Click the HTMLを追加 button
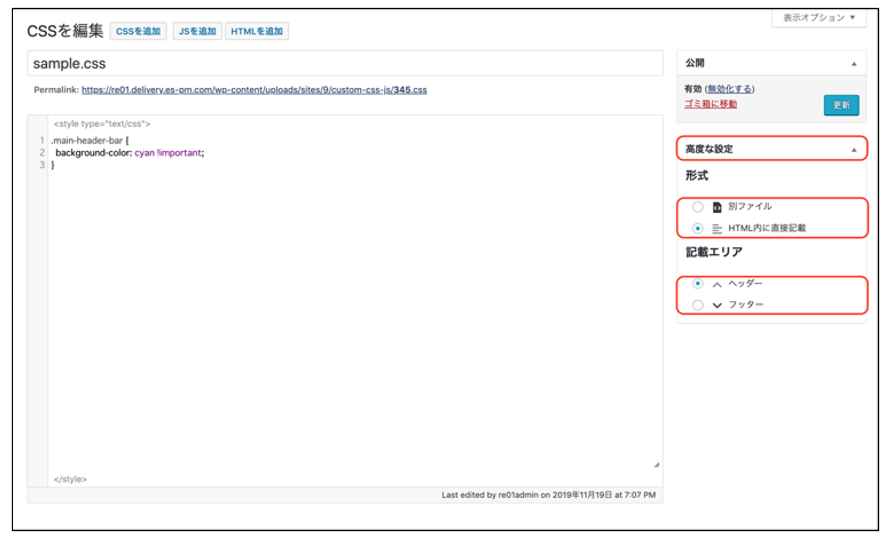Image resolution: width=888 pixels, height=544 pixels. pyautogui.click(x=257, y=31)
